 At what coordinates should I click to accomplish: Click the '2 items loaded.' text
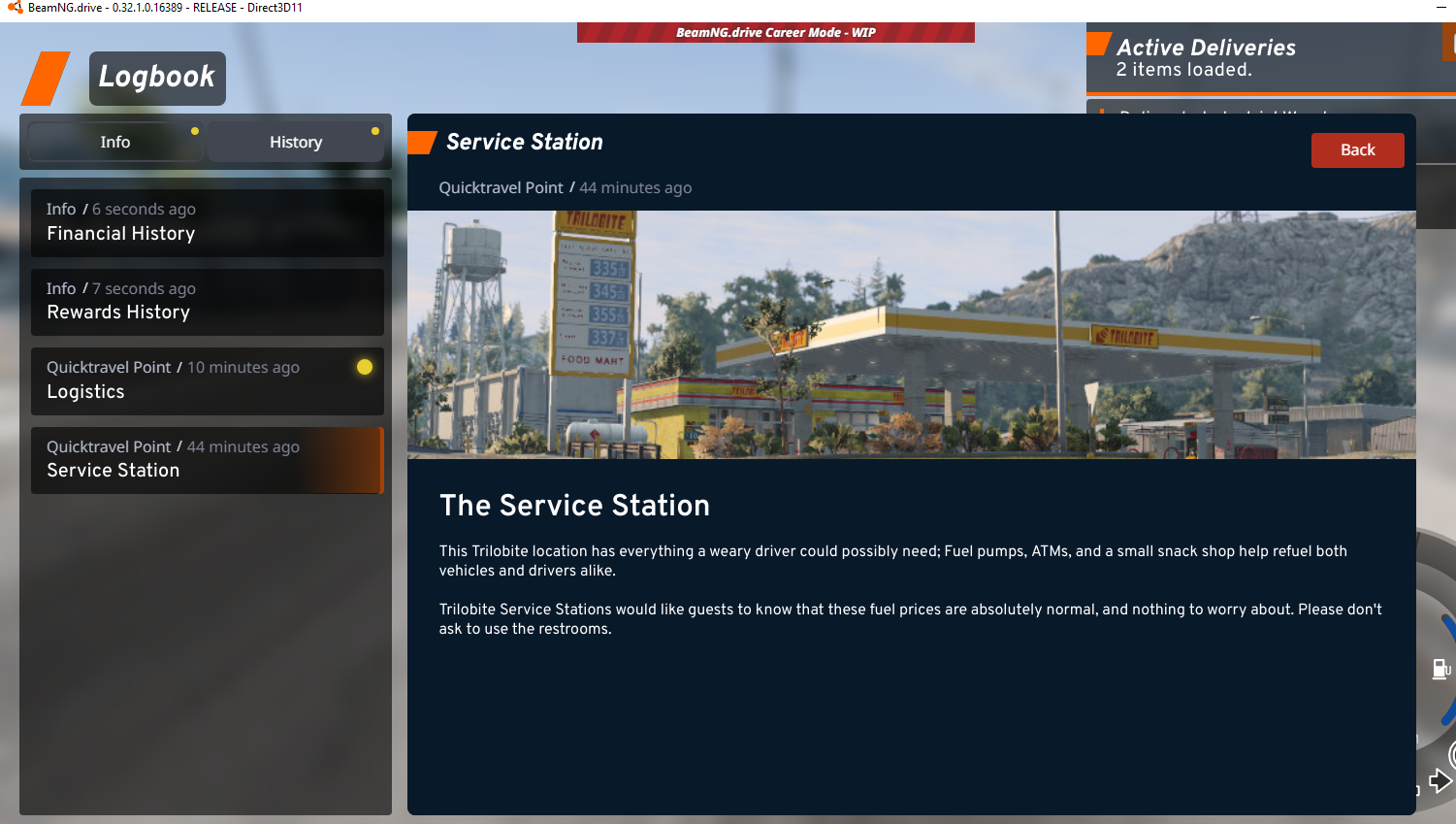tap(1183, 70)
